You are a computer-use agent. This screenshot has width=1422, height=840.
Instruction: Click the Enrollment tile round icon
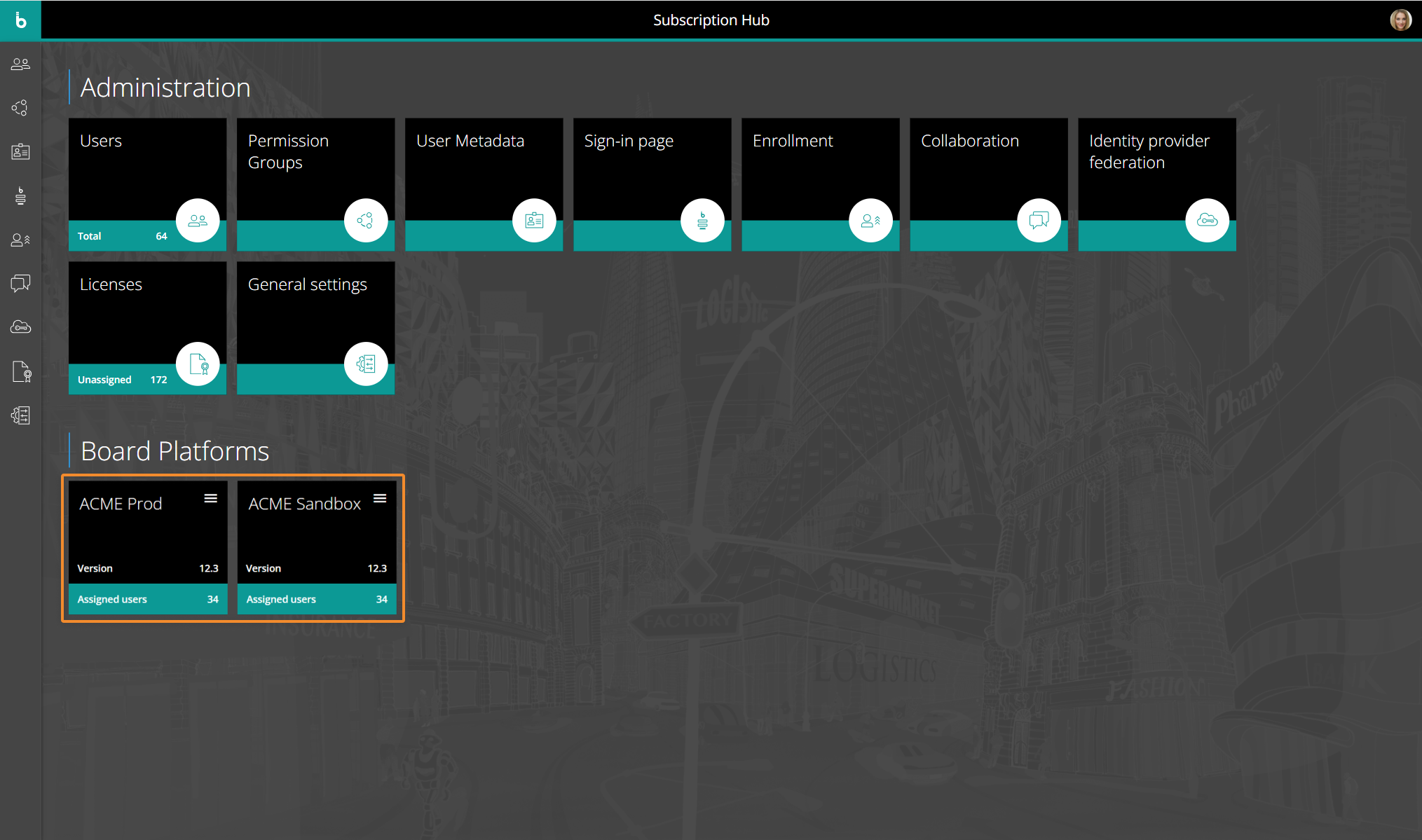[x=870, y=221]
